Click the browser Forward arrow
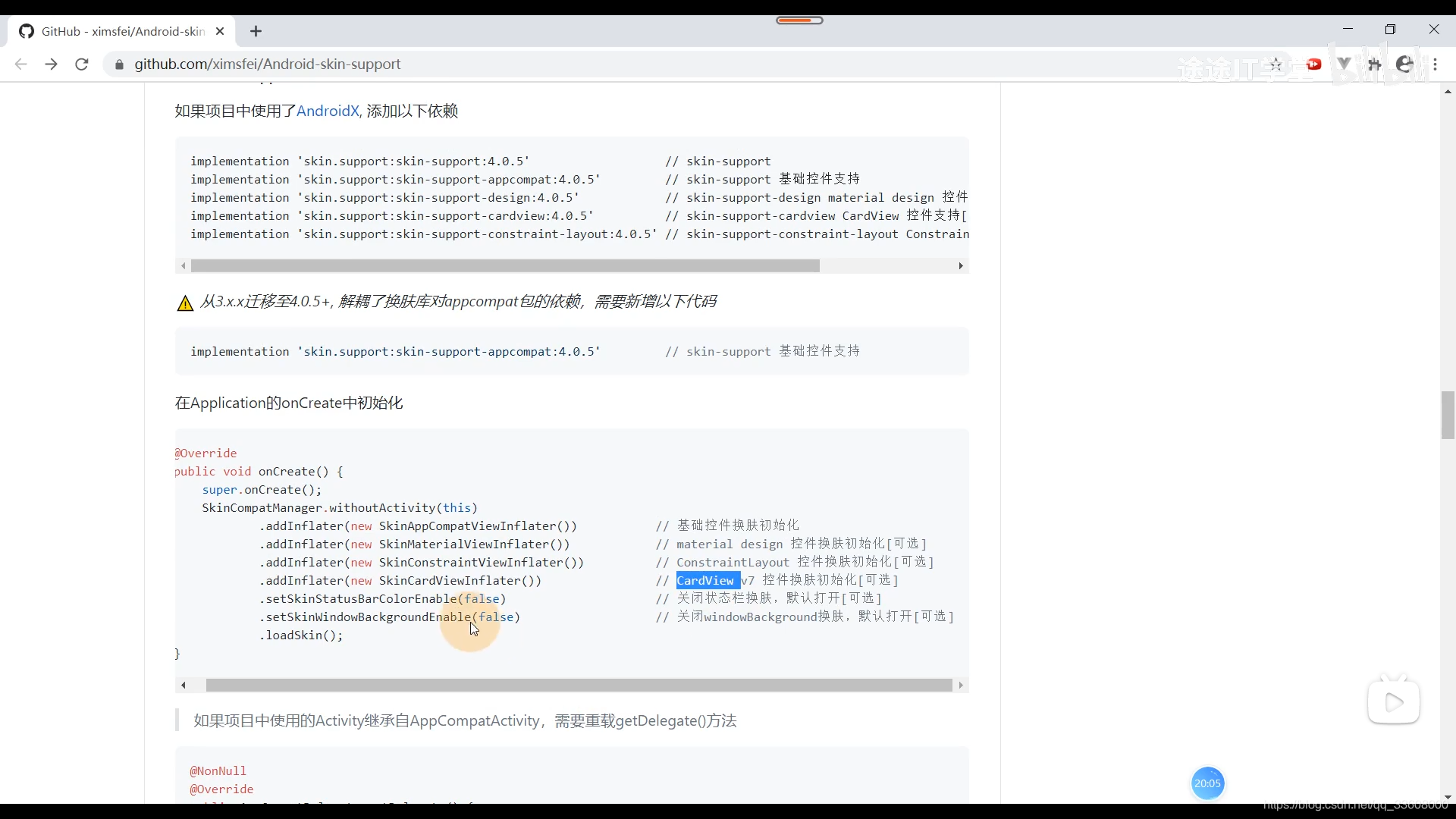 tap(51, 64)
